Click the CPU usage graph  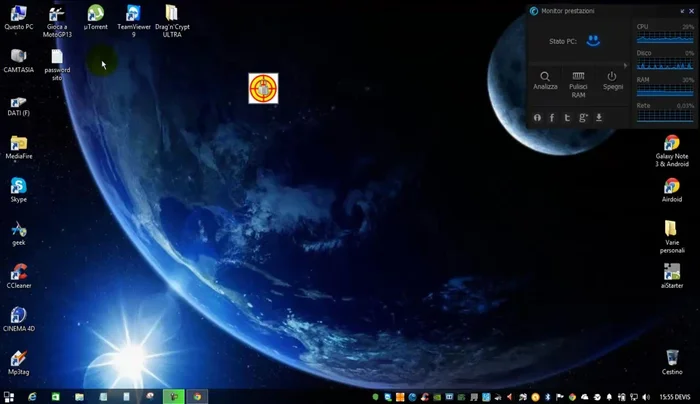665,38
